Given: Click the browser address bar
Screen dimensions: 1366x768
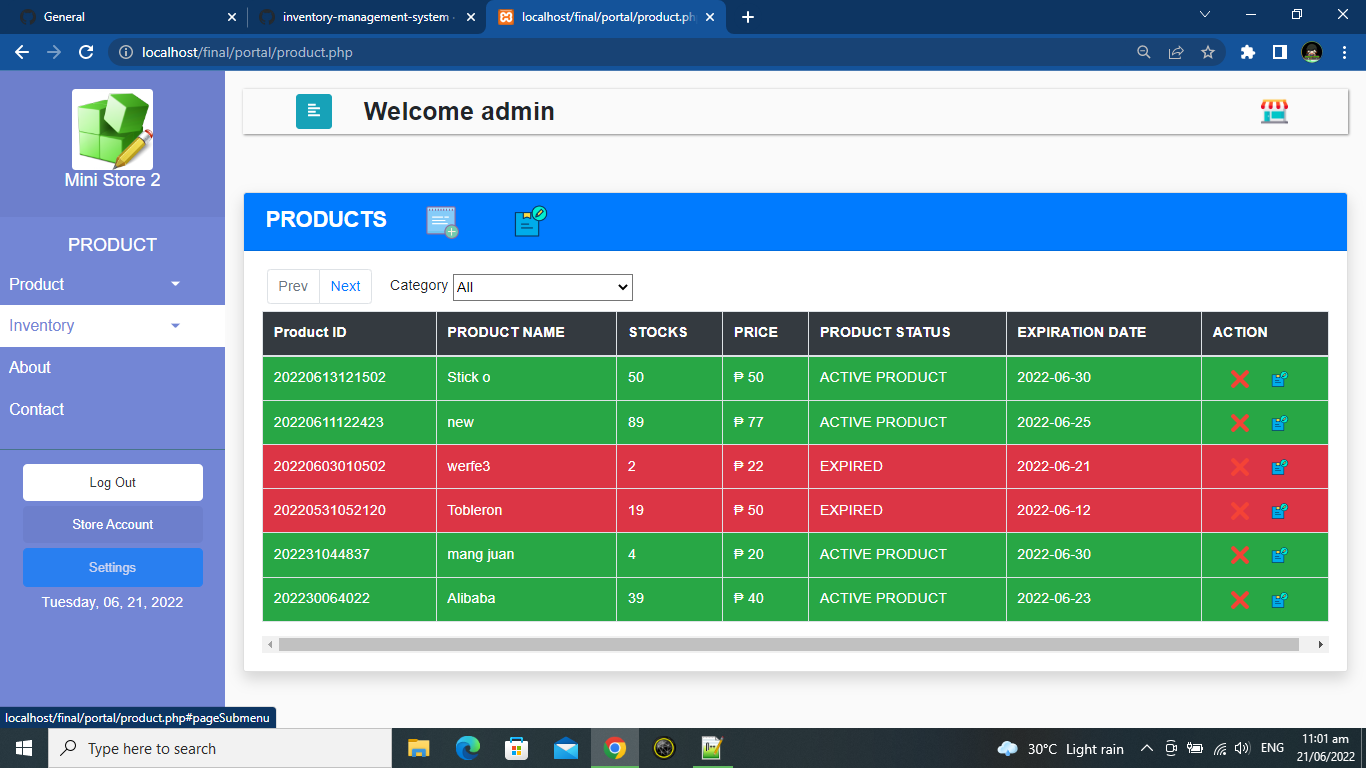Looking at the screenshot, I should 620,52.
